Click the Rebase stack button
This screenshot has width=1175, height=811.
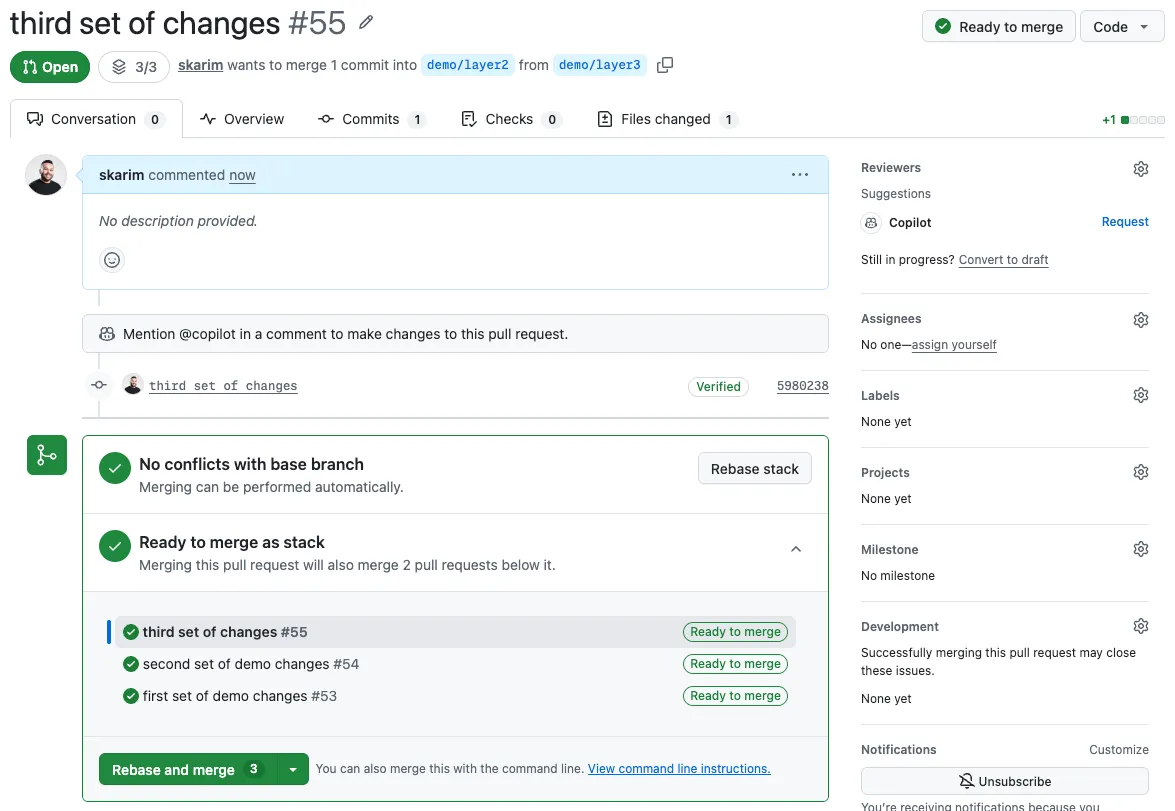point(754,468)
